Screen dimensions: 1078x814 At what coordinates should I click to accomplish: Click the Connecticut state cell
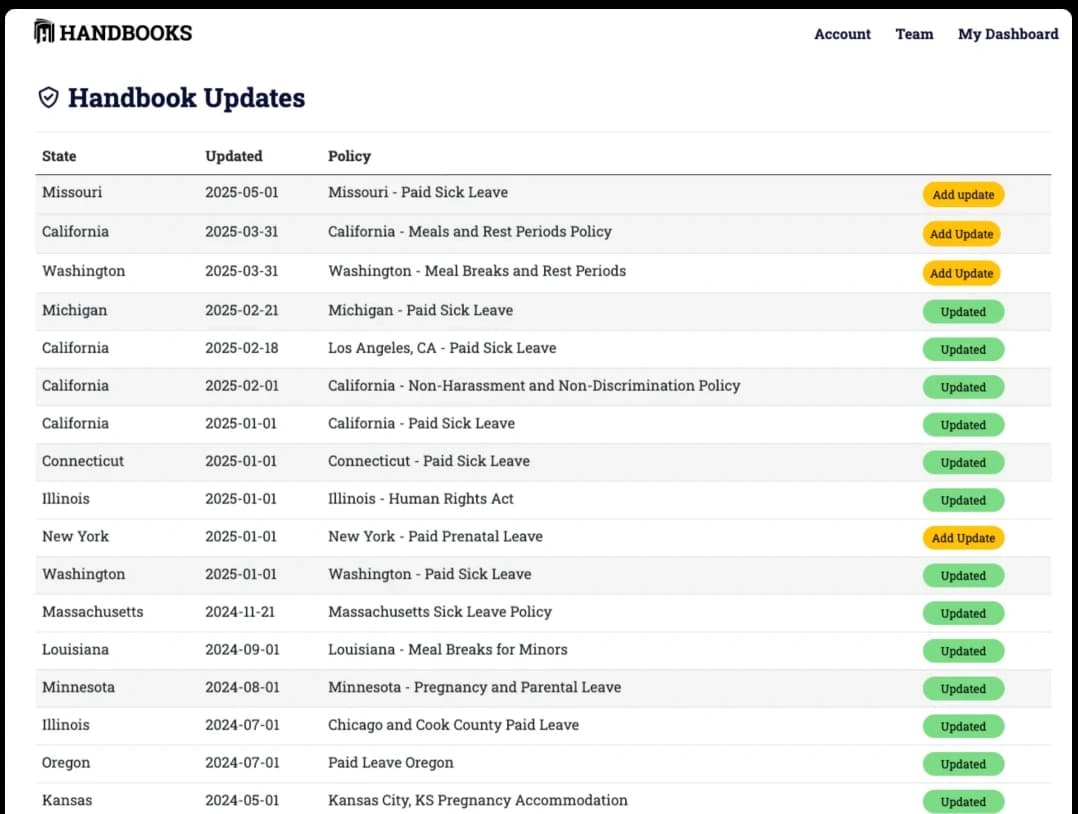(82, 461)
